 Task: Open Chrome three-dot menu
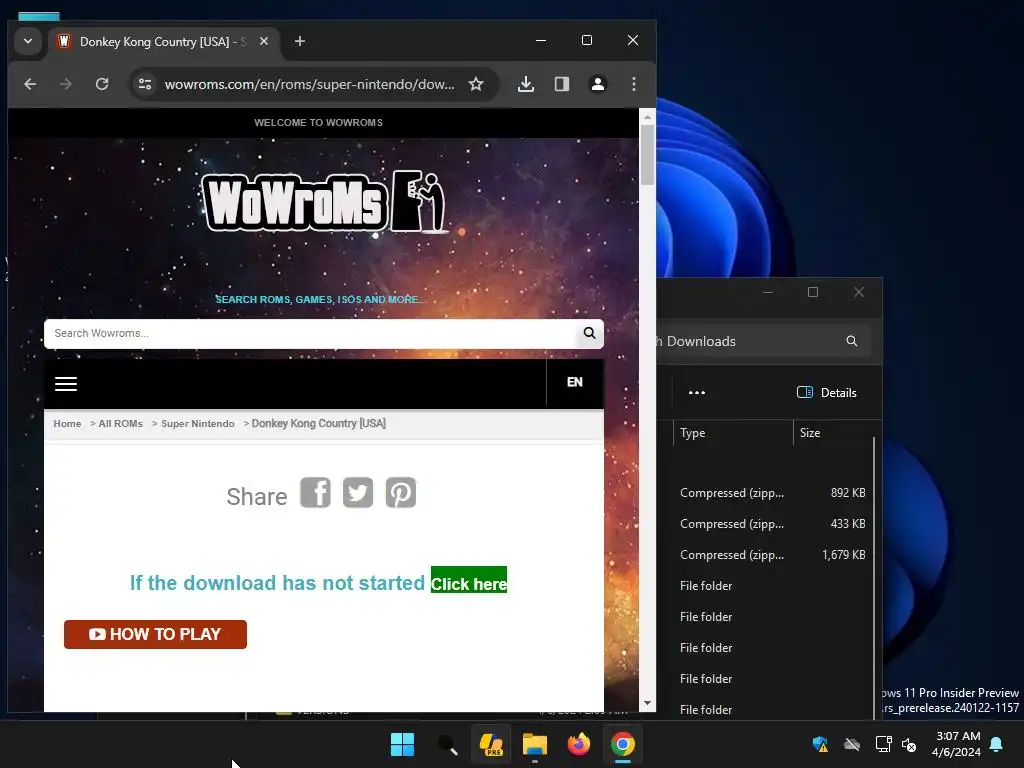pos(633,84)
